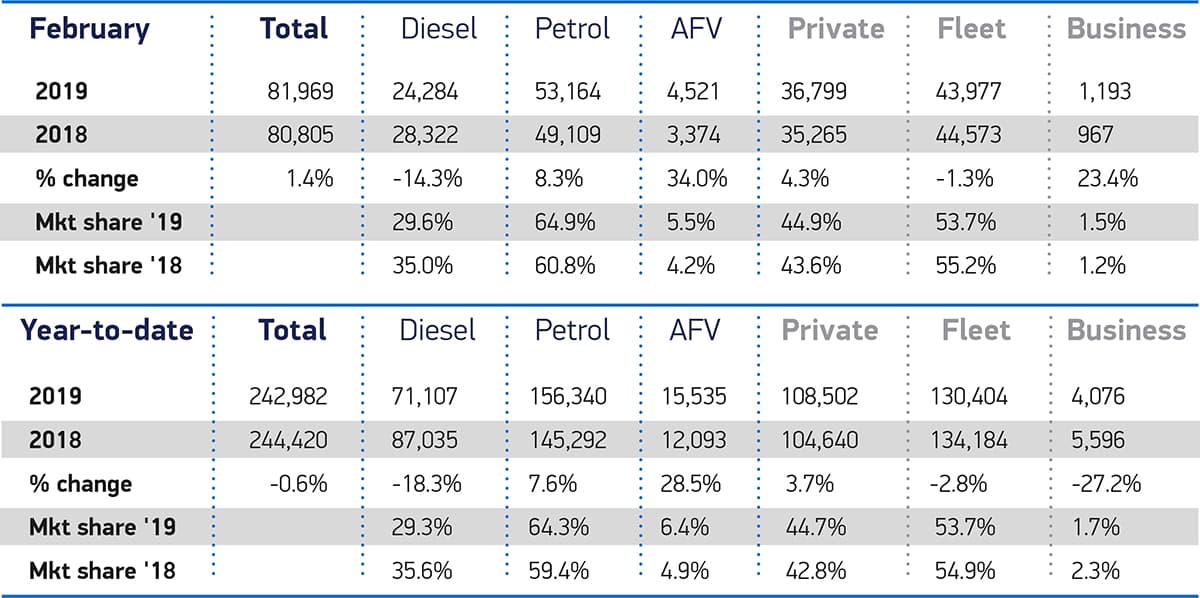Click the Private header in Year-to-date table
The image size is (1200, 598).
[x=829, y=330]
